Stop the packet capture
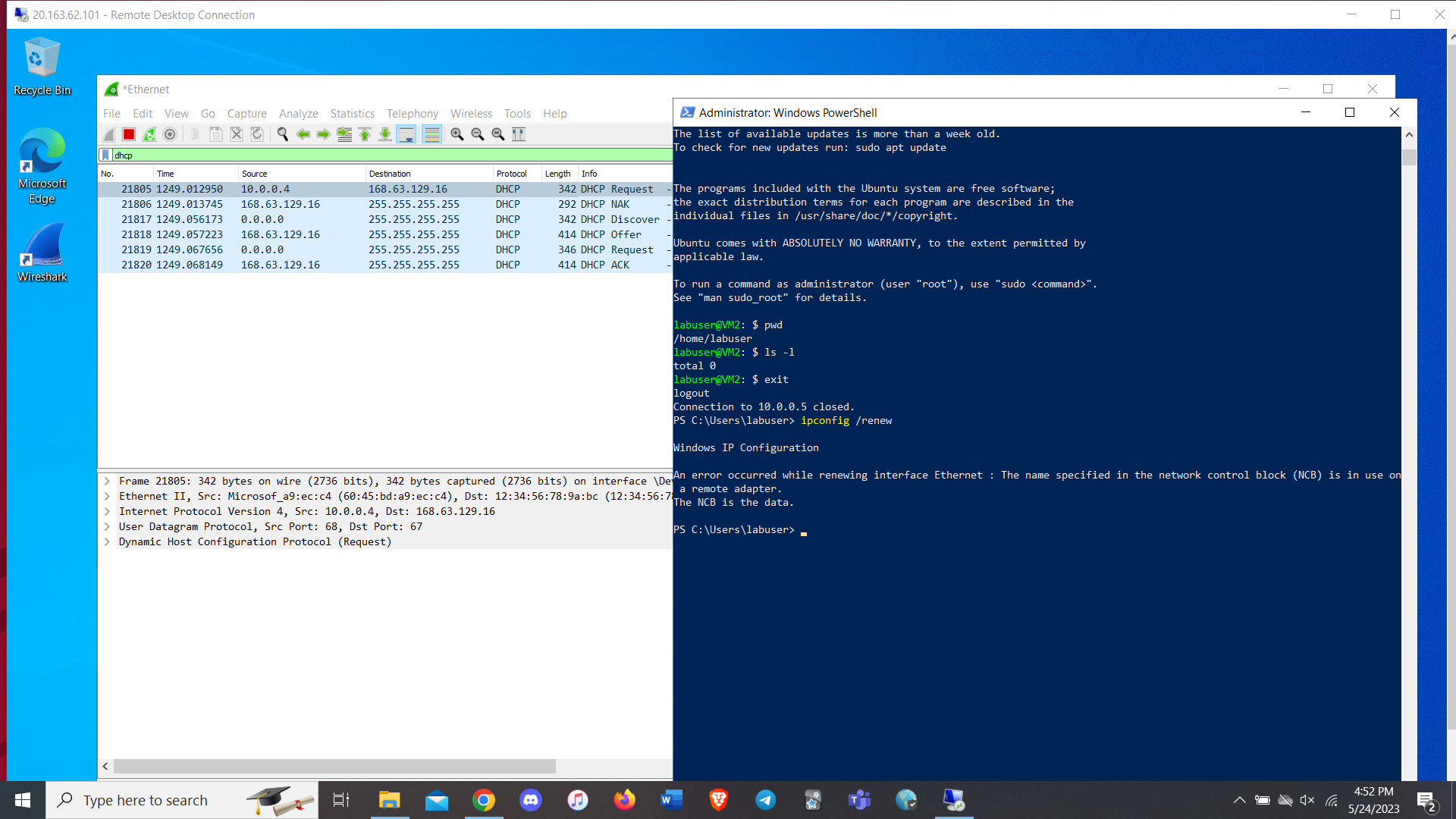Image resolution: width=1456 pixels, height=819 pixels. pyautogui.click(x=129, y=134)
